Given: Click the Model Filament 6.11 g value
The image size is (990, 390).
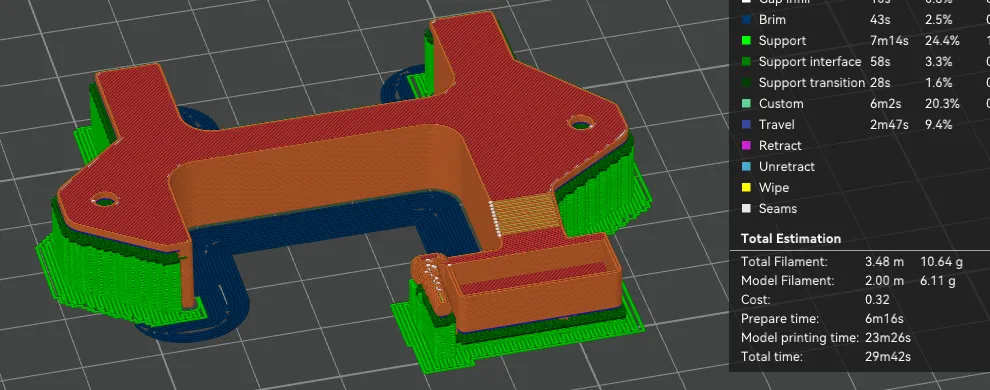Looking at the screenshot, I should click(x=938, y=280).
